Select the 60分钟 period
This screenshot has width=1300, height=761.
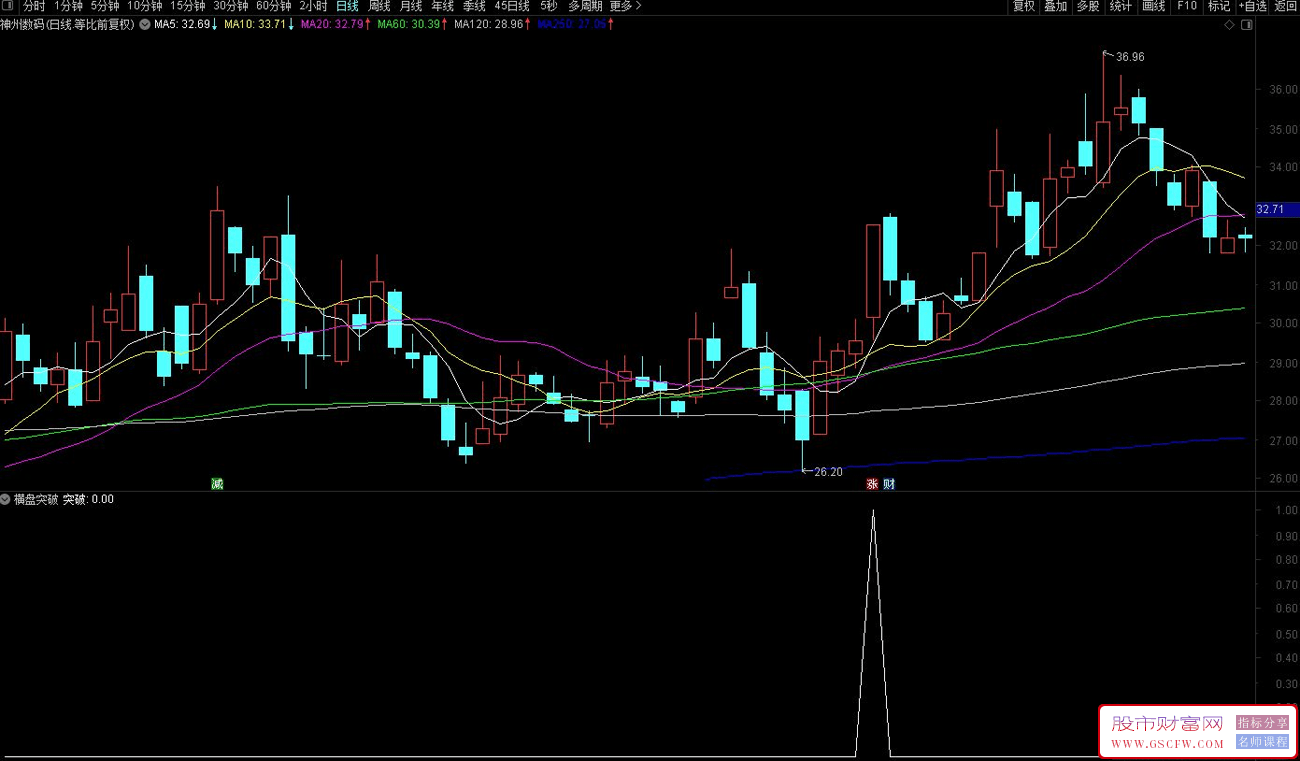point(273,6)
